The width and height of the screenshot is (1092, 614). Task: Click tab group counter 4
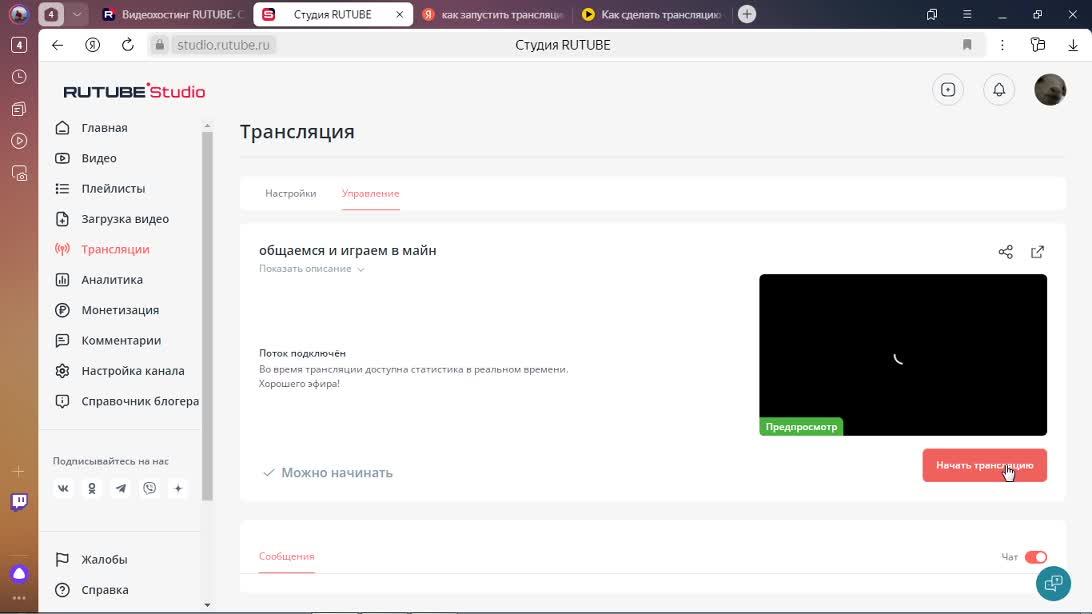click(x=51, y=14)
